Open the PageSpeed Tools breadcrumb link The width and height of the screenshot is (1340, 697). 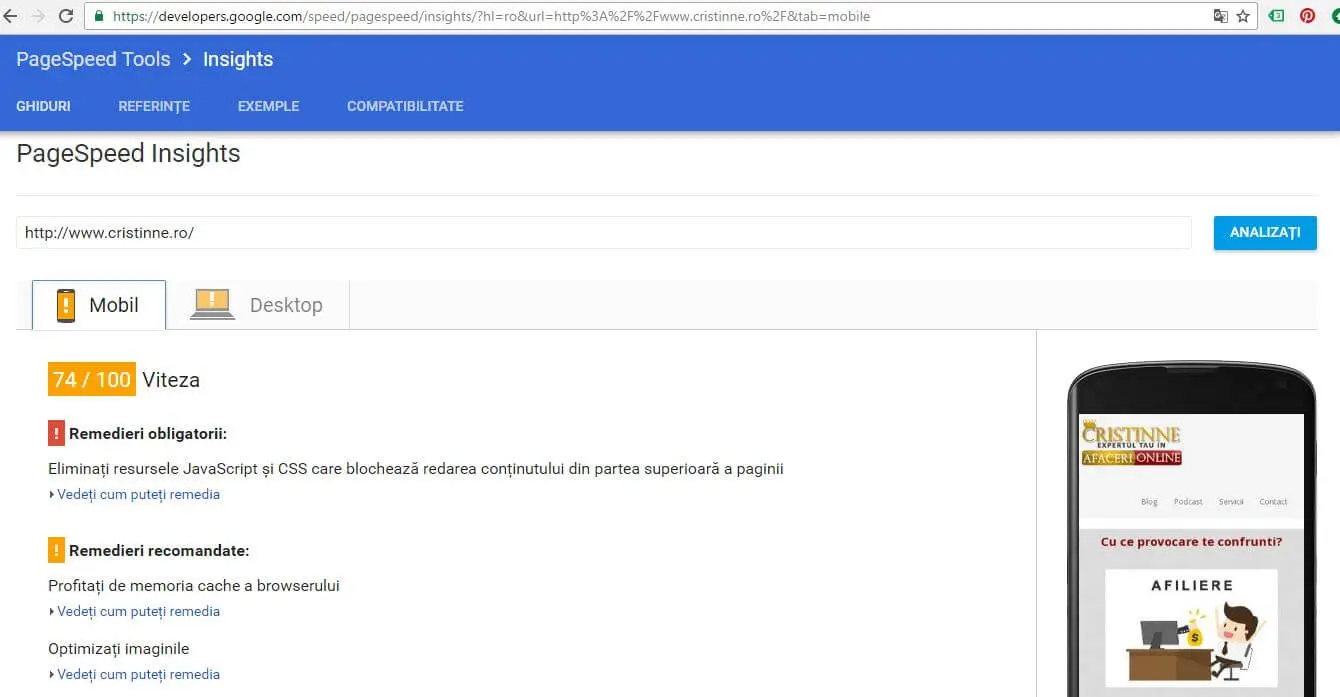tap(93, 59)
